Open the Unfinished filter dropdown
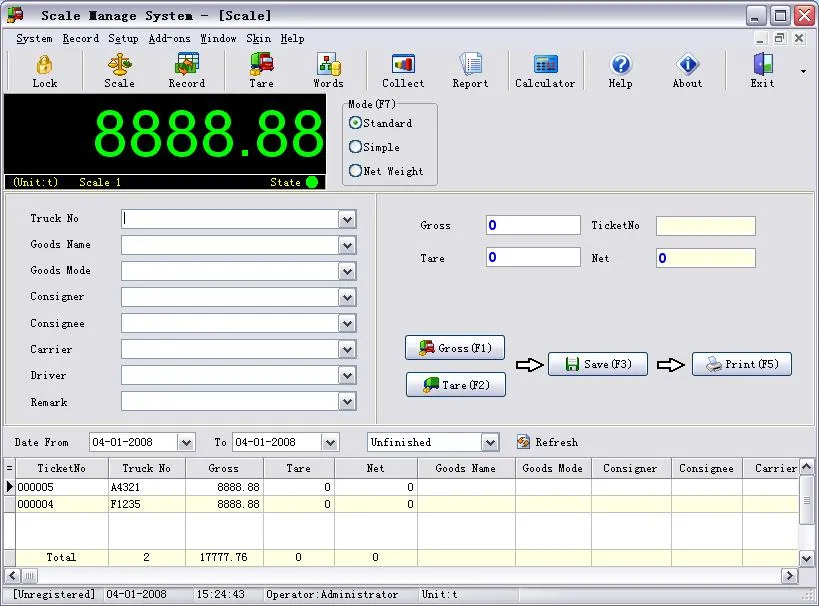The width and height of the screenshot is (819, 606). coord(489,442)
